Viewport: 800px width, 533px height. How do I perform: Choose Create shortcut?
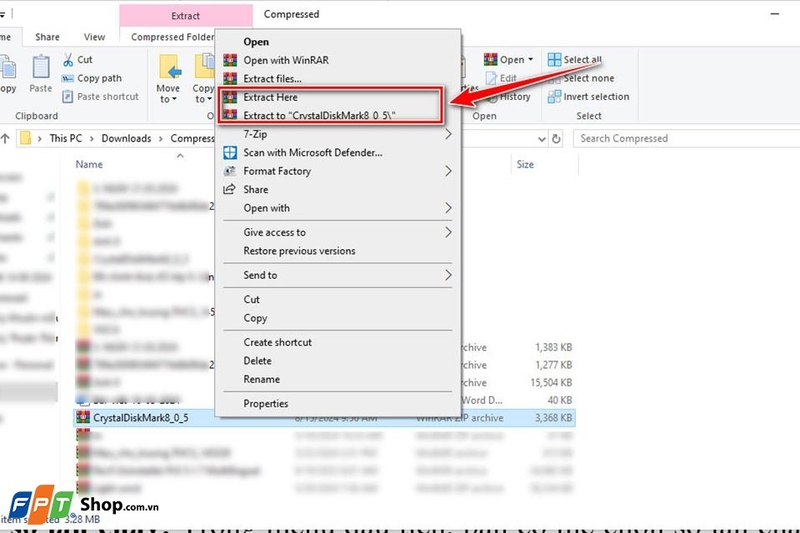tap(277, 342)
